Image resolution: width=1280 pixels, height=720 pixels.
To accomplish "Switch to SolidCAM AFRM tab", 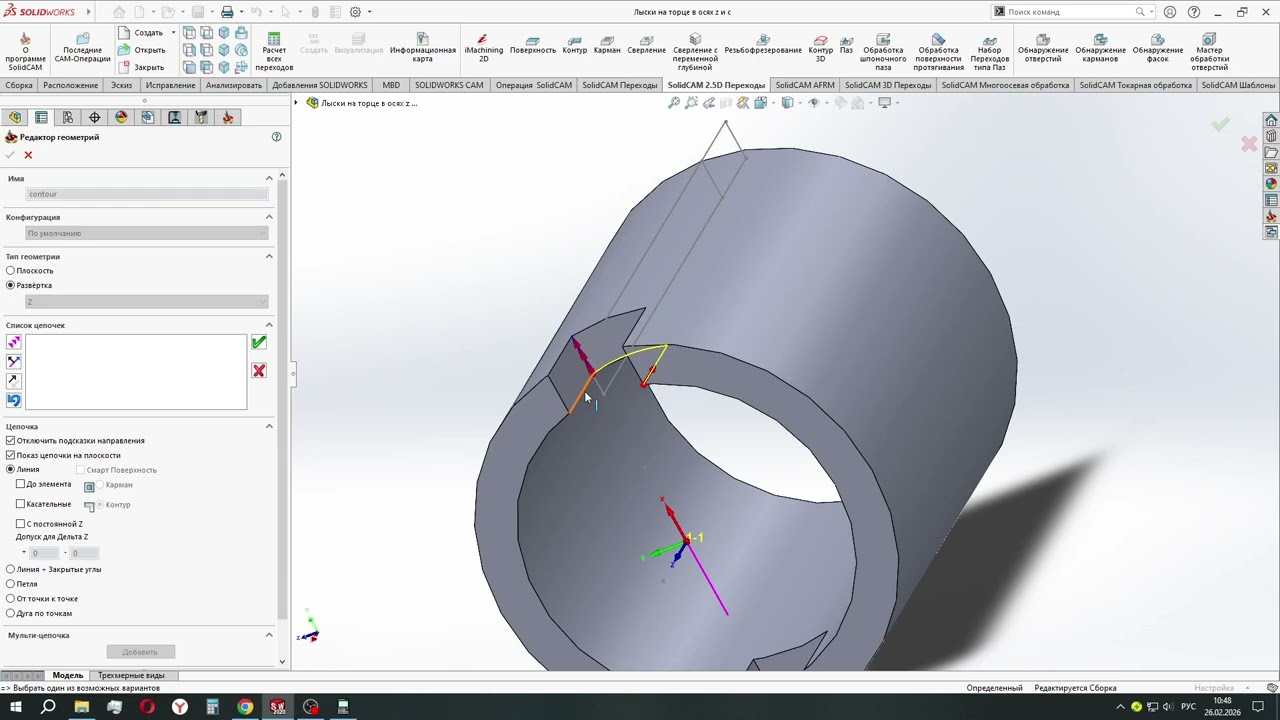I will tap(805, 85).
